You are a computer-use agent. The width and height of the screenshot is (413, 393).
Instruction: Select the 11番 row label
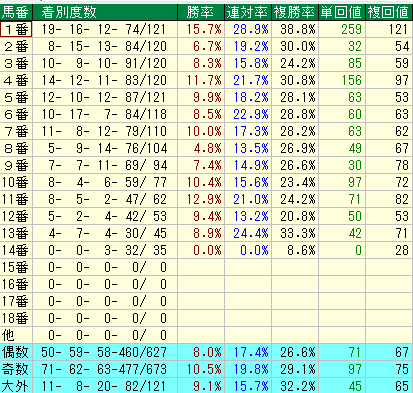[16, 199]
